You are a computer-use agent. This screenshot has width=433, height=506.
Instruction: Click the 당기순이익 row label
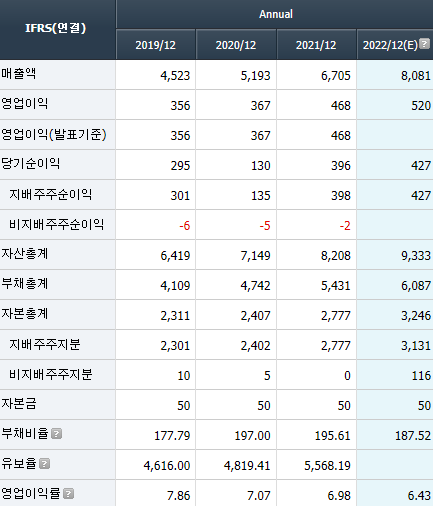point(31,163)
